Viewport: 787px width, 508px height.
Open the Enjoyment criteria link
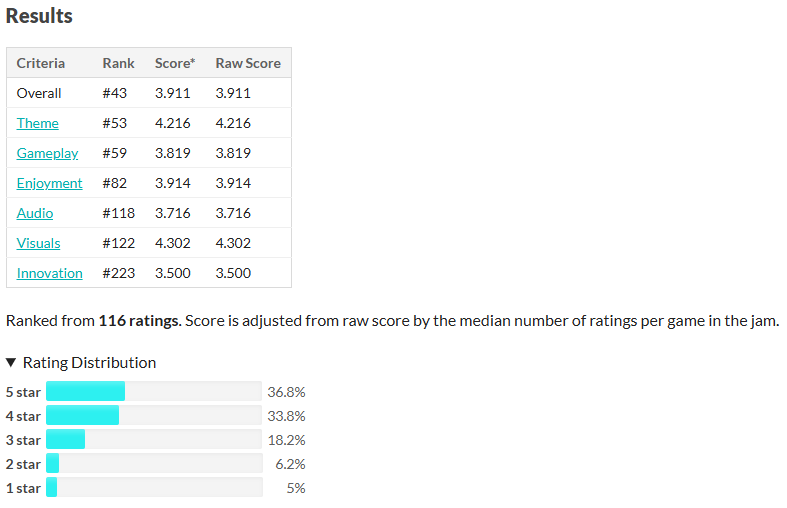click(x=49, y=183)
